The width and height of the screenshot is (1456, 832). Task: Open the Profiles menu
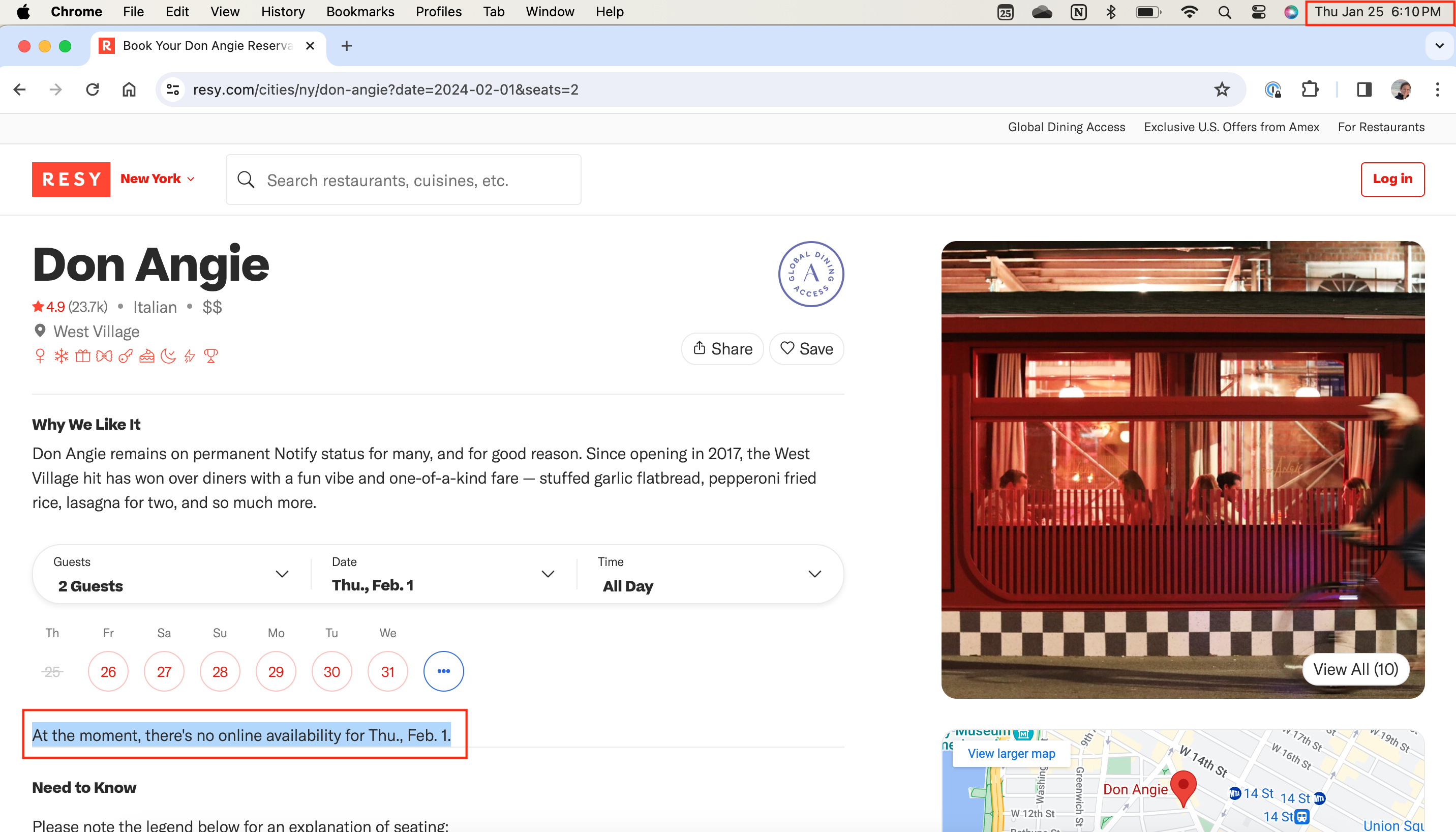[438, 12]
